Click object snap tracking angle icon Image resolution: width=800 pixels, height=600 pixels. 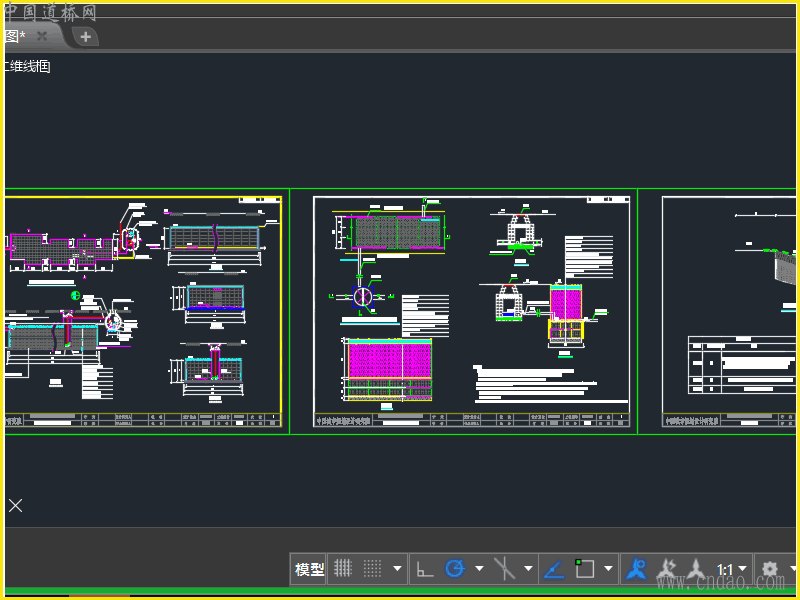pos(553,569)
